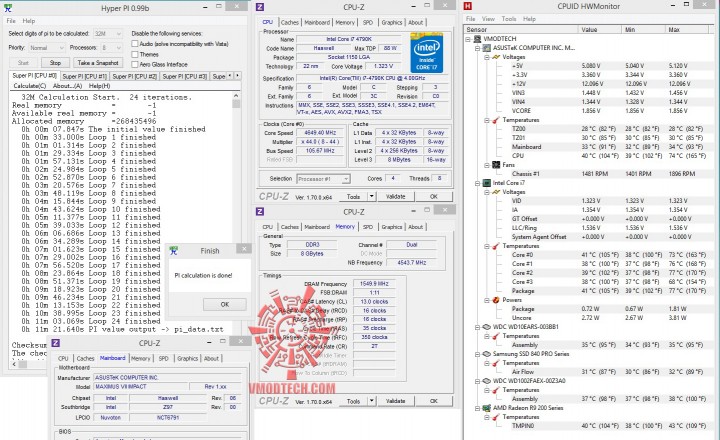Click the Take a Snapshot button
Viewport: 720px width, 440px height.
[x=98, y=63]
